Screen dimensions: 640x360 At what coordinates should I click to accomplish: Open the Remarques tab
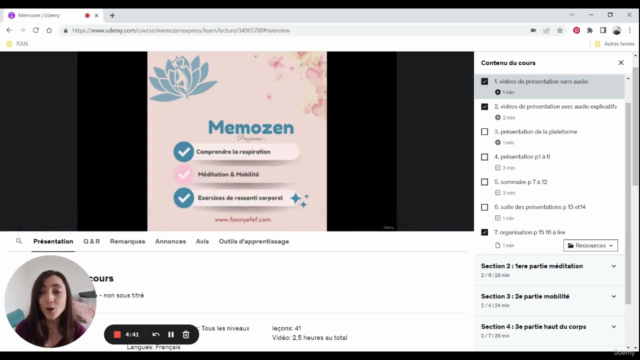127,242
